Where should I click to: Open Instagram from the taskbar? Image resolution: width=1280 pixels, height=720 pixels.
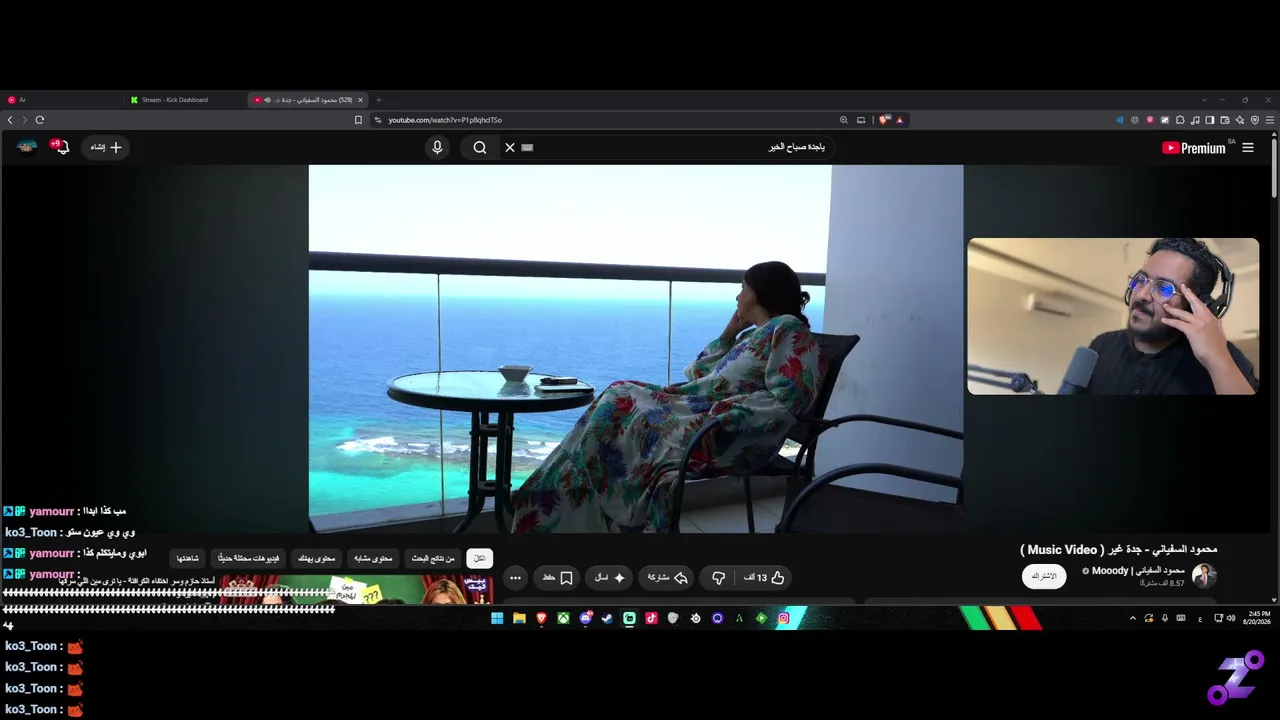783,619
